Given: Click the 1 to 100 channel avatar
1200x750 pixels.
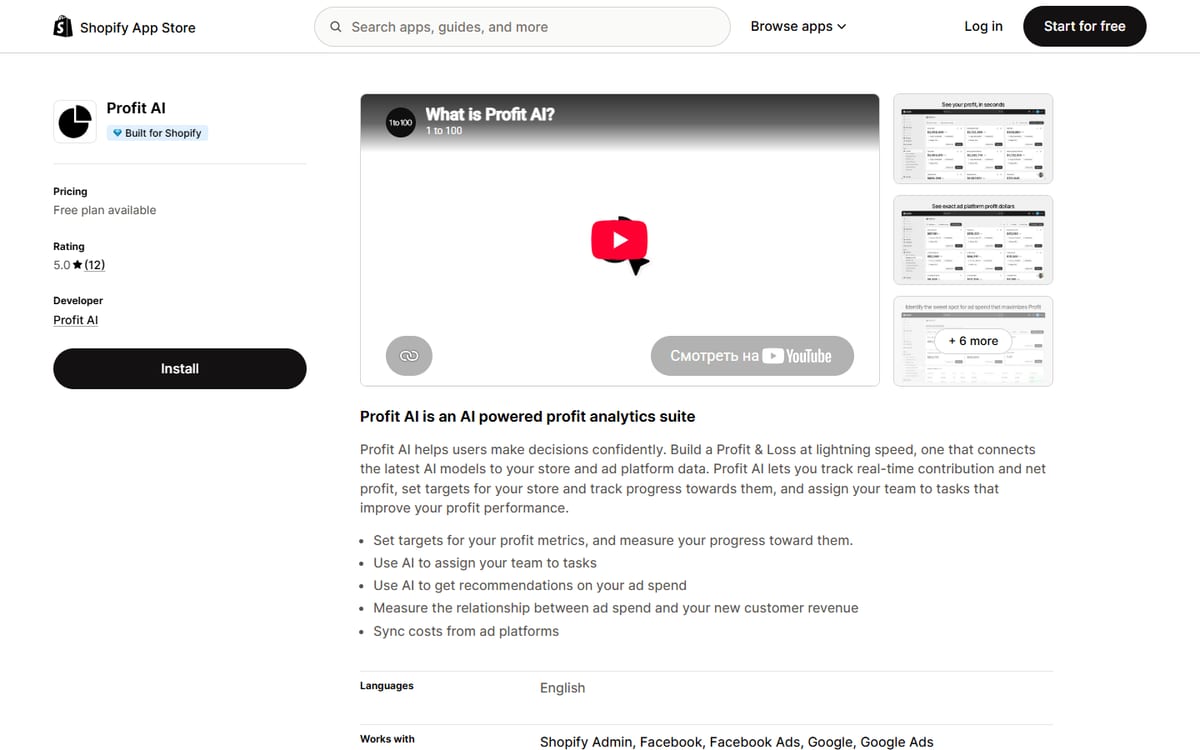Looking at the screenshot, I should [x=400, y=122].
